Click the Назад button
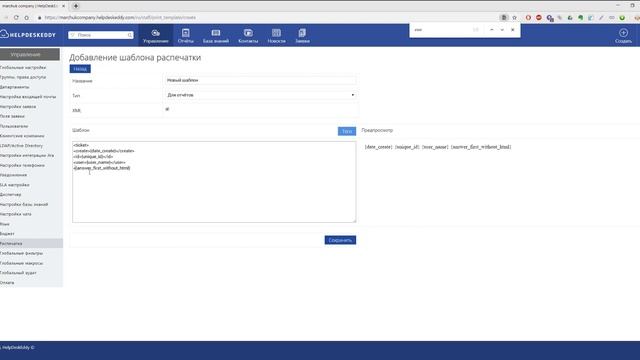Screen dimensions: 640x360 (x=80, y=69)
